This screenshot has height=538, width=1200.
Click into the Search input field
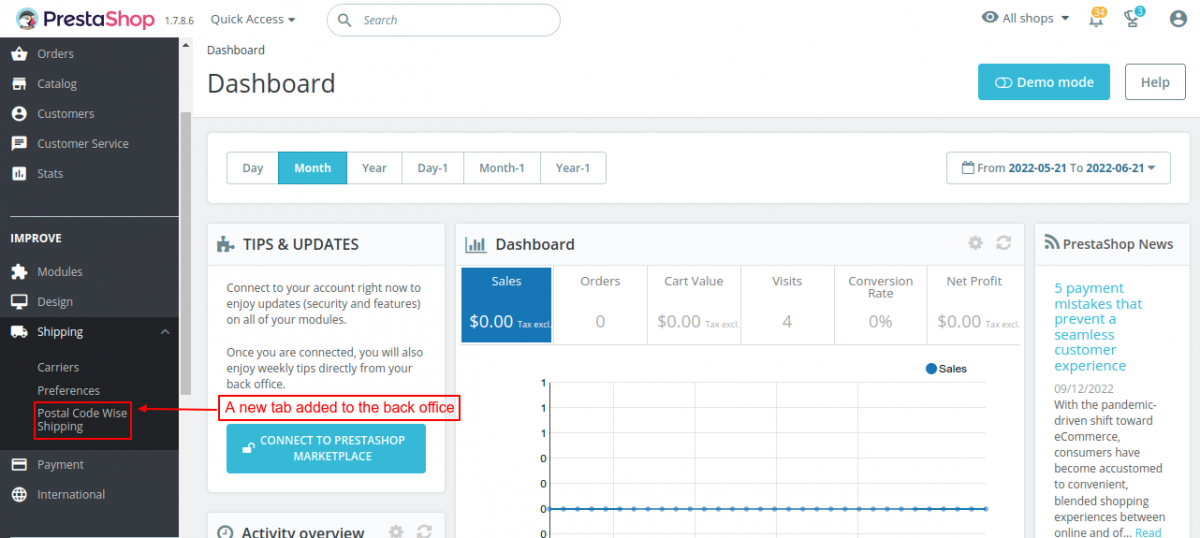[x=443, y=20]
